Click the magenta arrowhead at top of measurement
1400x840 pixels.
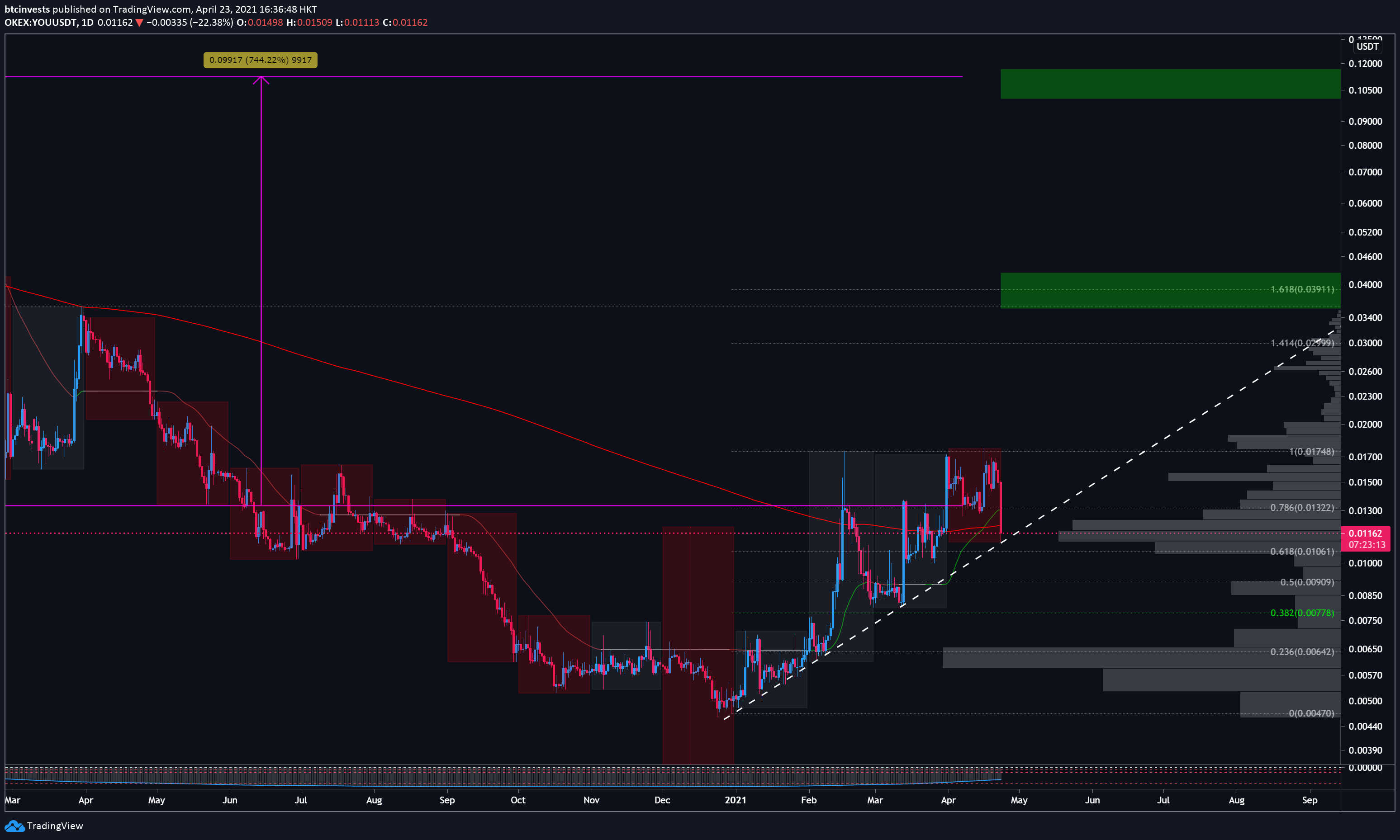click(x=261, y=80)
